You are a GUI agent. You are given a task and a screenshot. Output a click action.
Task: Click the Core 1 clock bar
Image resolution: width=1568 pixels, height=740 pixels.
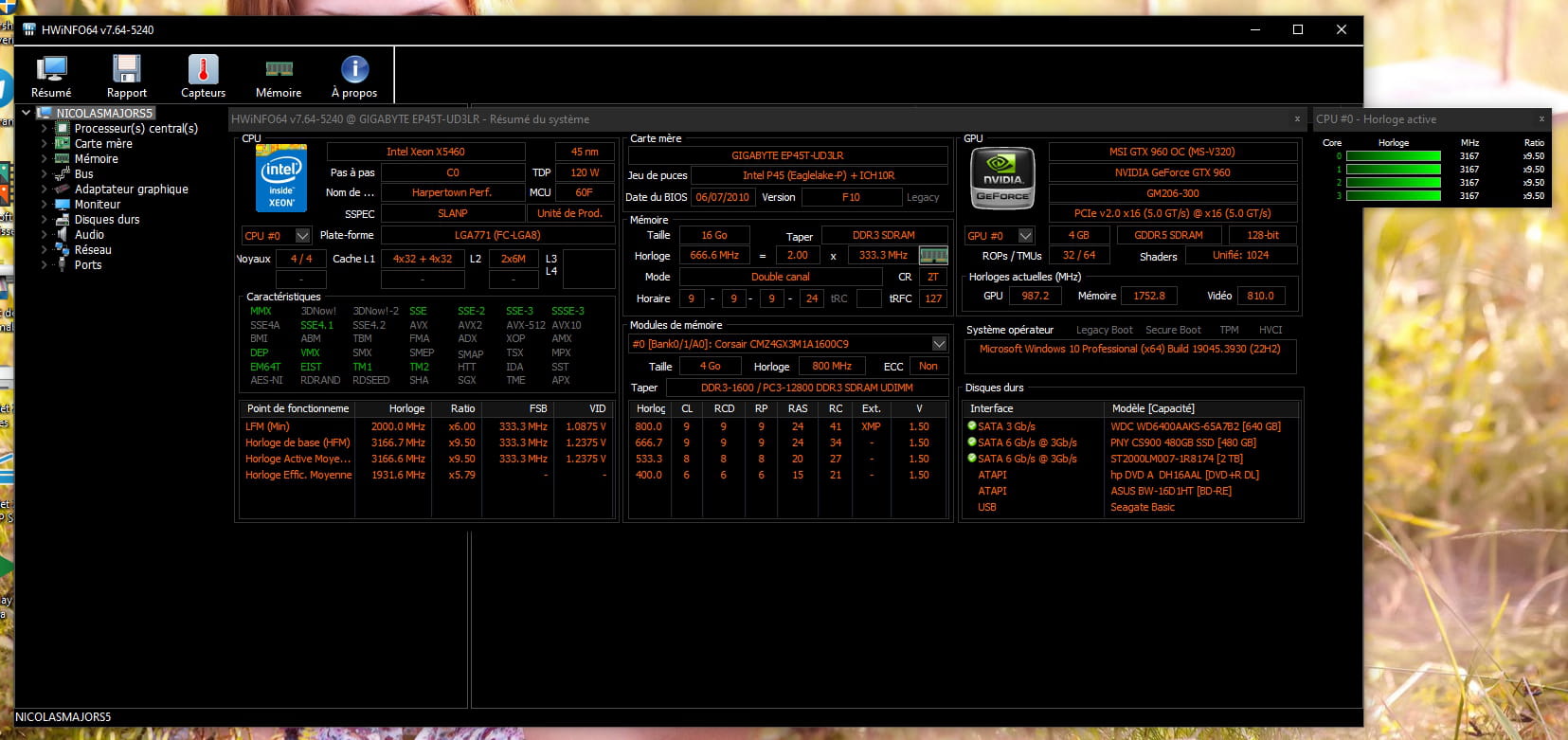pos(1393,169)
